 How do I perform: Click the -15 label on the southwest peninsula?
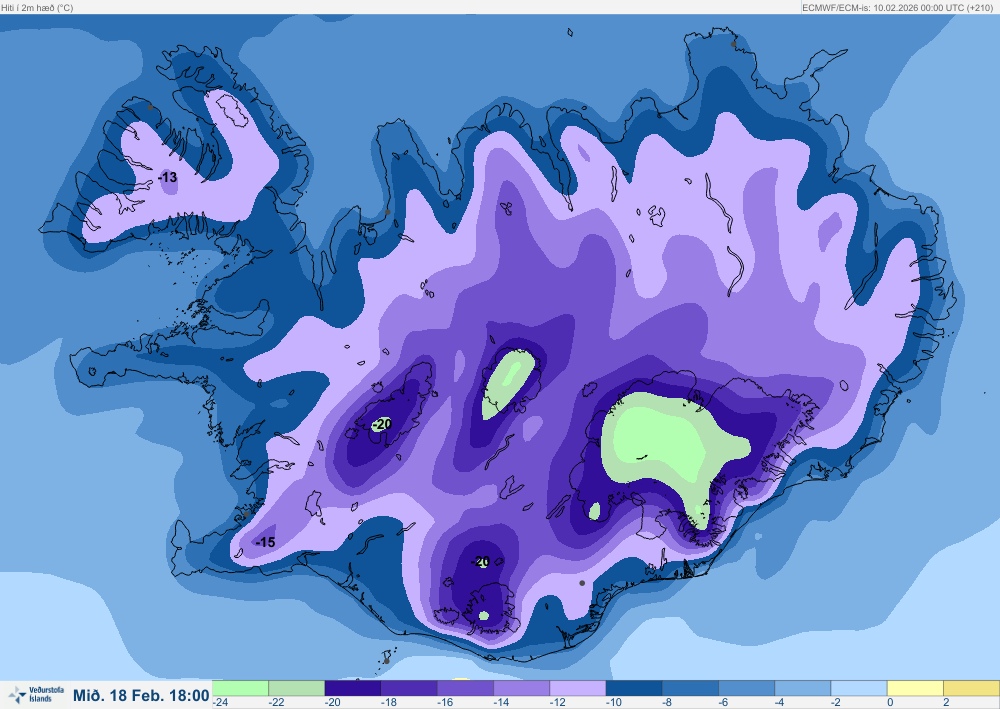coord(265,542)
